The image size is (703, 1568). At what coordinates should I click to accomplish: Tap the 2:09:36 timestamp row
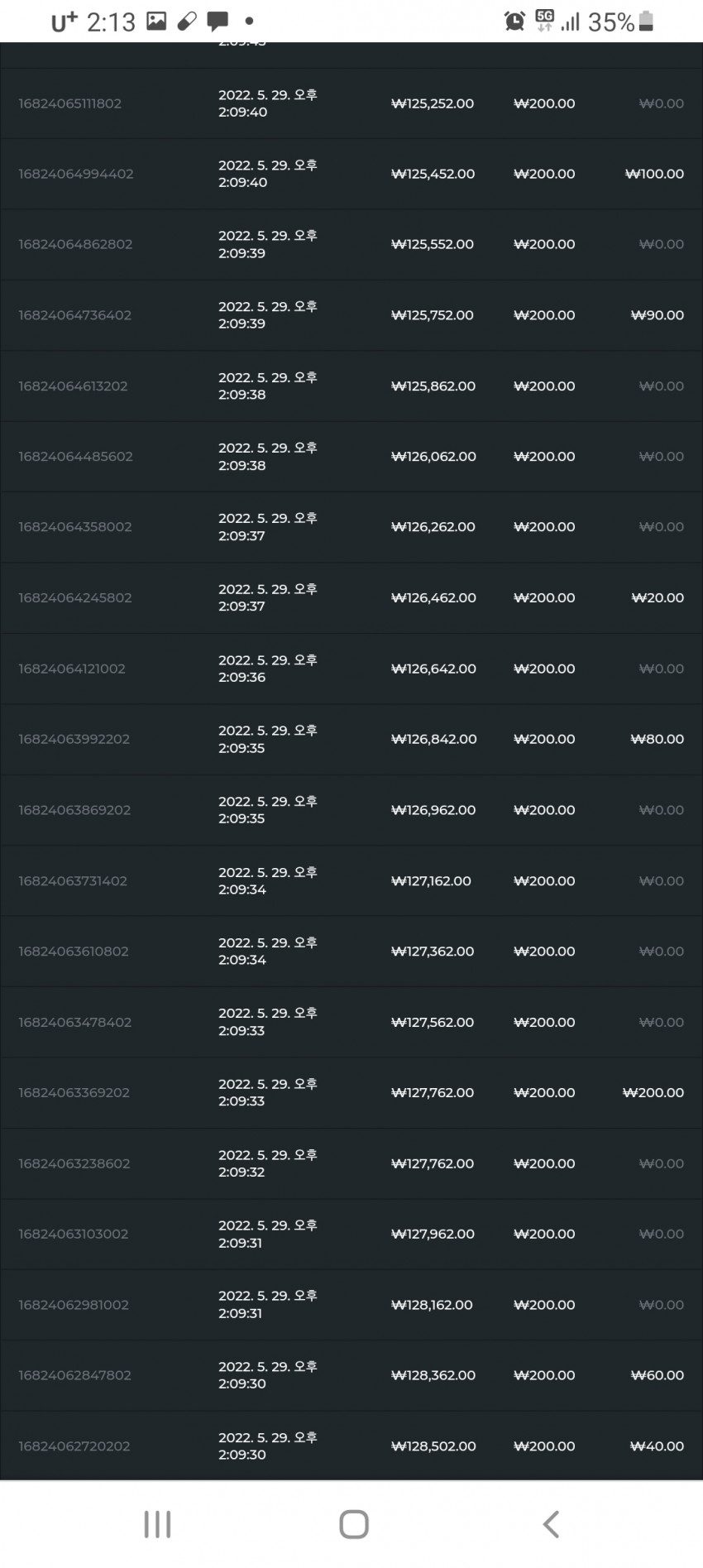click(x=351, y=669)
